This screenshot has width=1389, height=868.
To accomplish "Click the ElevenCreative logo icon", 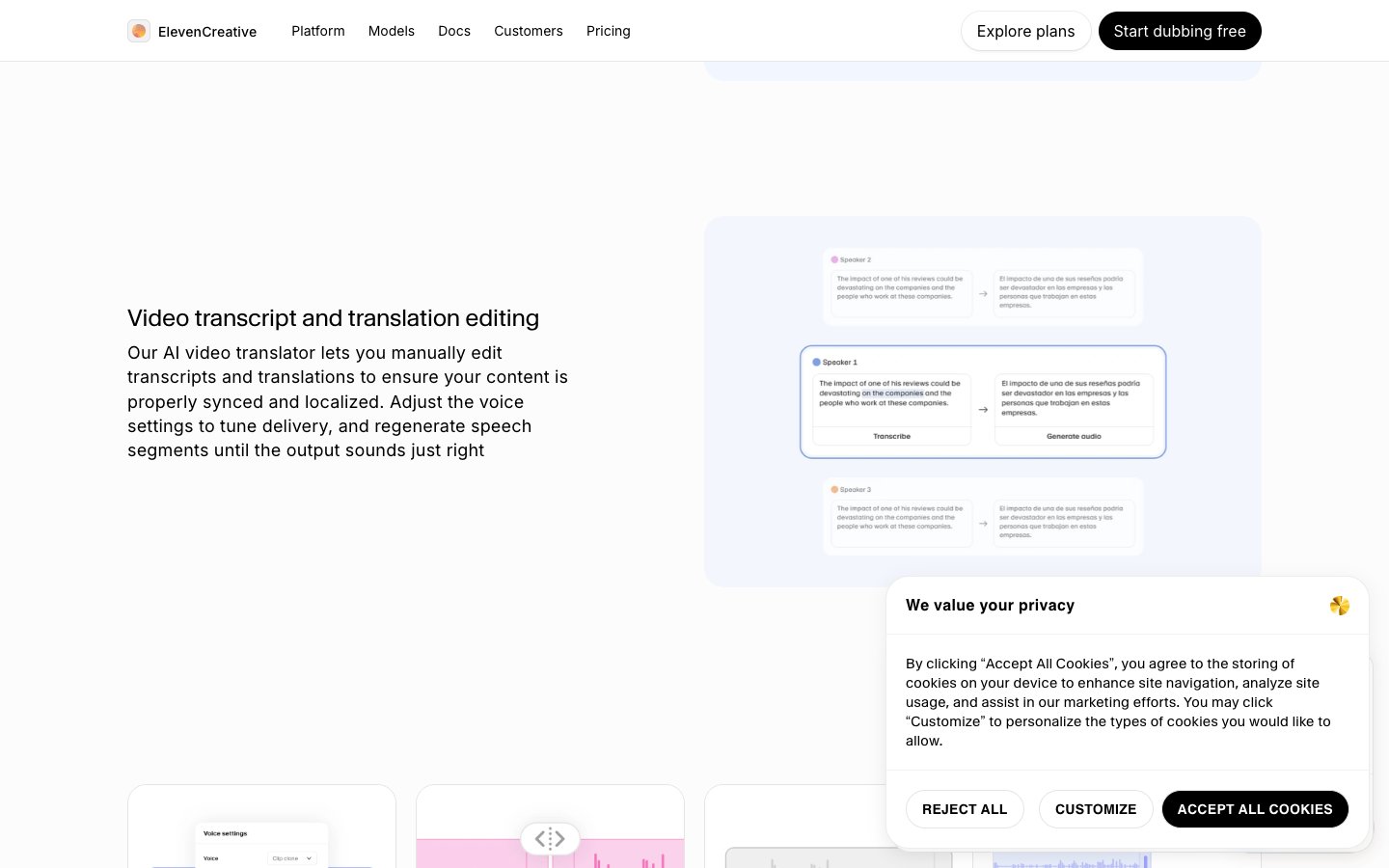I will [x=139, y=31].
